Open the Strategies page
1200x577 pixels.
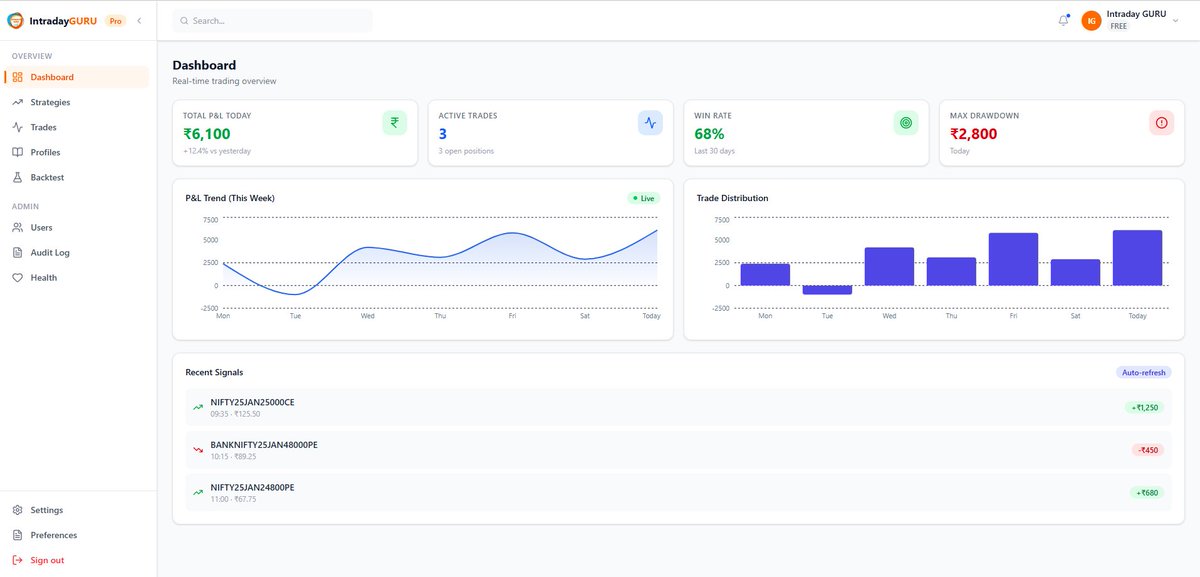click(x=76, y=102)
